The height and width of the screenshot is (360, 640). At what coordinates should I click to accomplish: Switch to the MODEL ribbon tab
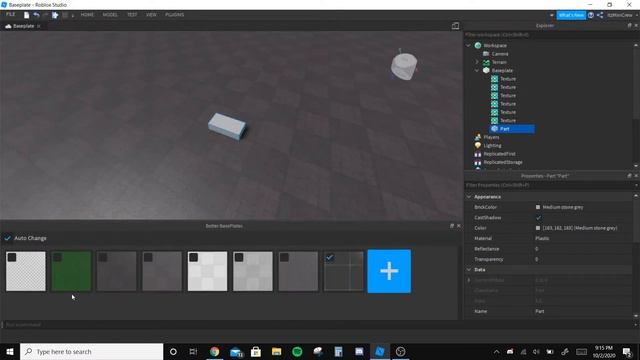click(110, 15)
